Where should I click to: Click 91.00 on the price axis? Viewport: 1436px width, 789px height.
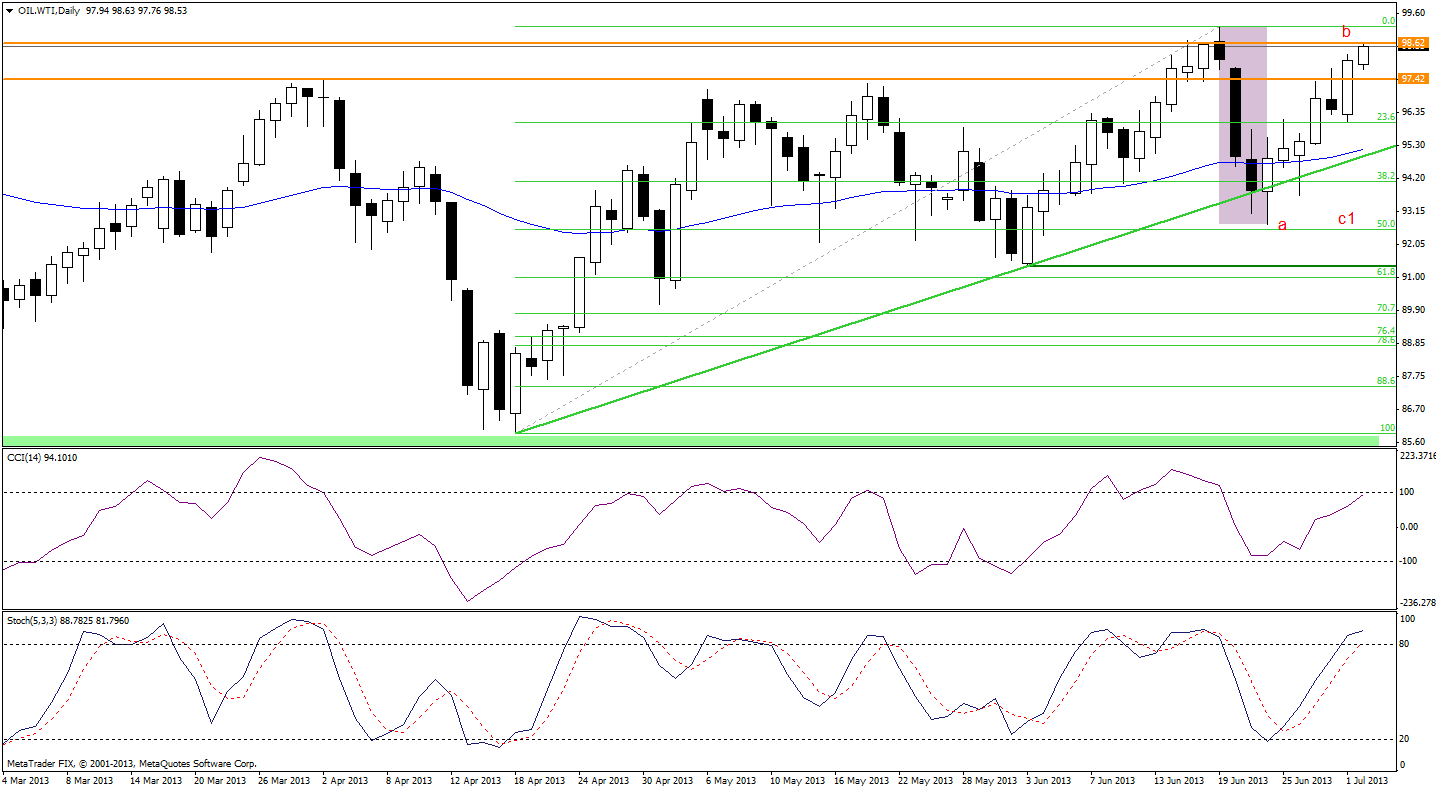1413,276
